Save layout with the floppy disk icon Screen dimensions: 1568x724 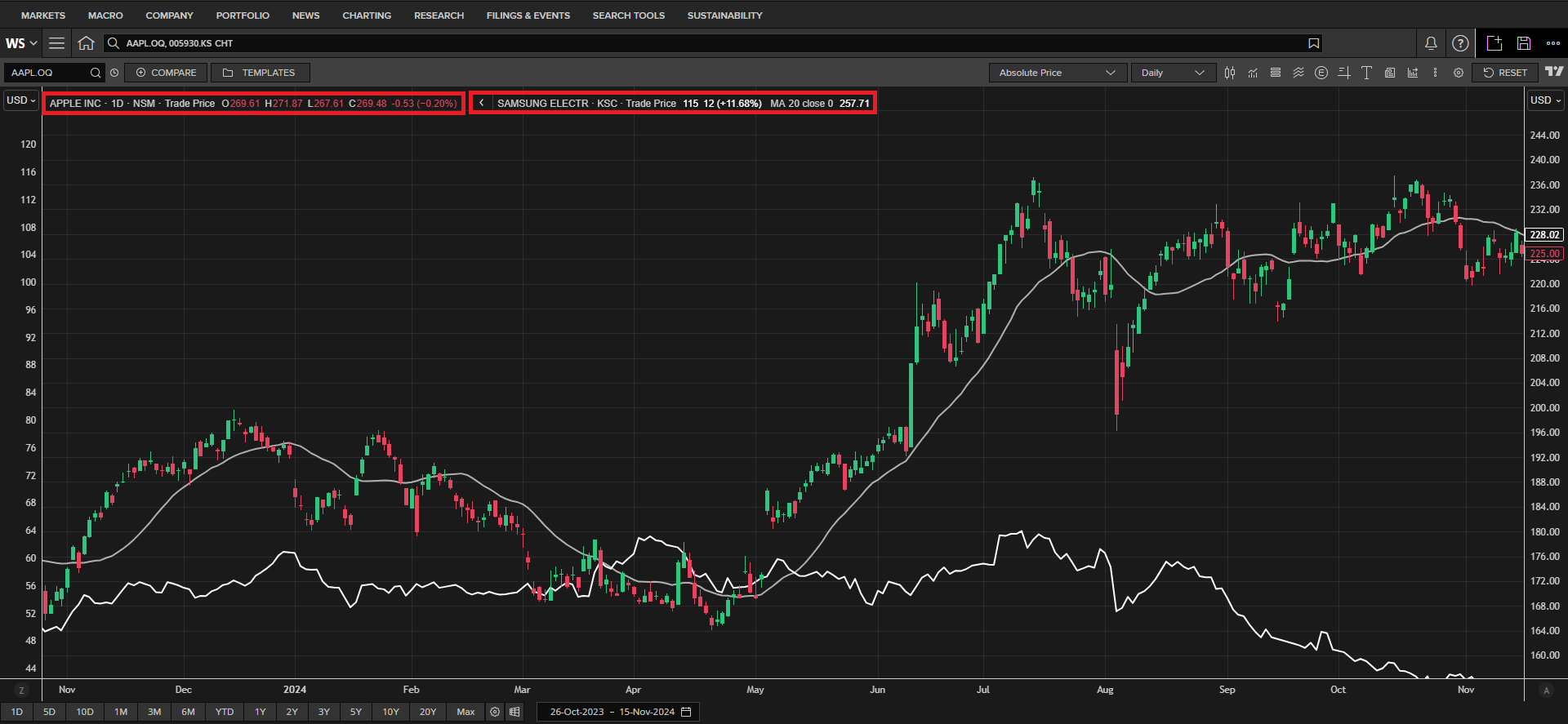[x=1524, y=43]
